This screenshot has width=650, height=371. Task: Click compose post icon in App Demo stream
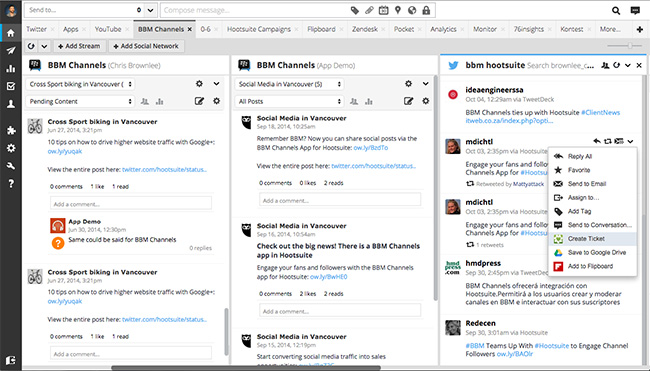click(x=408, y=101)
